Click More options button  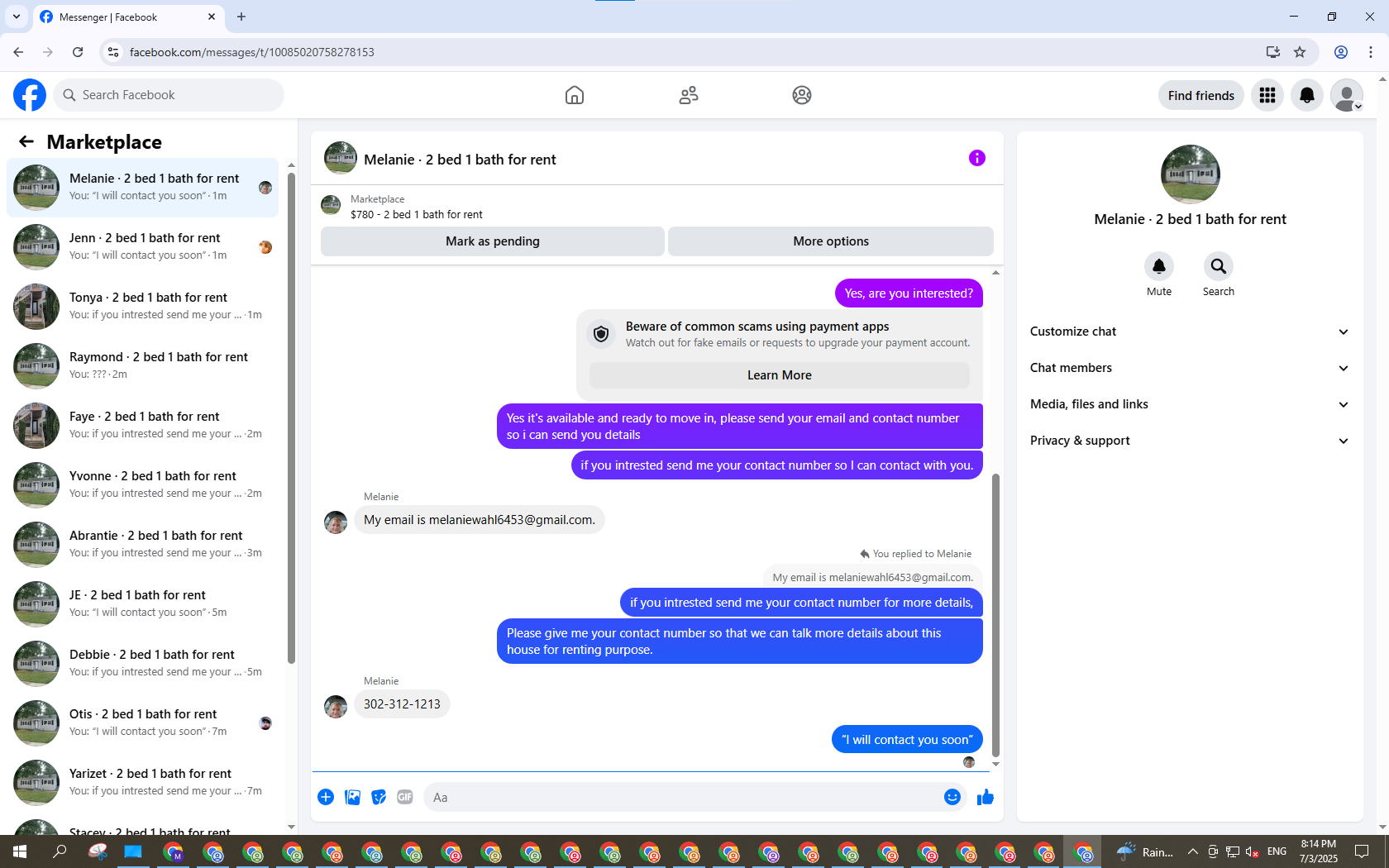click(x=831, y=241)
